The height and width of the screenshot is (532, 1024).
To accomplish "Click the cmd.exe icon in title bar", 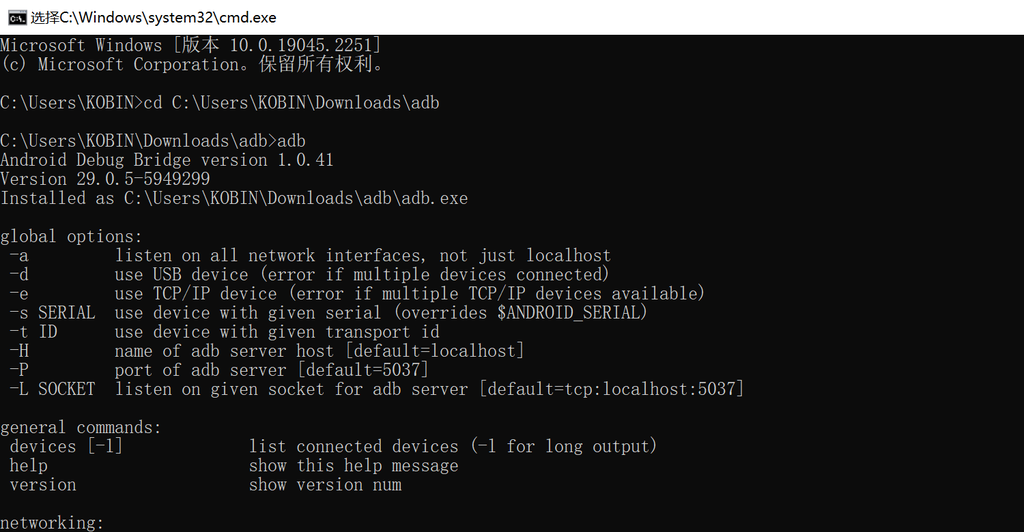I will point(14,17).
